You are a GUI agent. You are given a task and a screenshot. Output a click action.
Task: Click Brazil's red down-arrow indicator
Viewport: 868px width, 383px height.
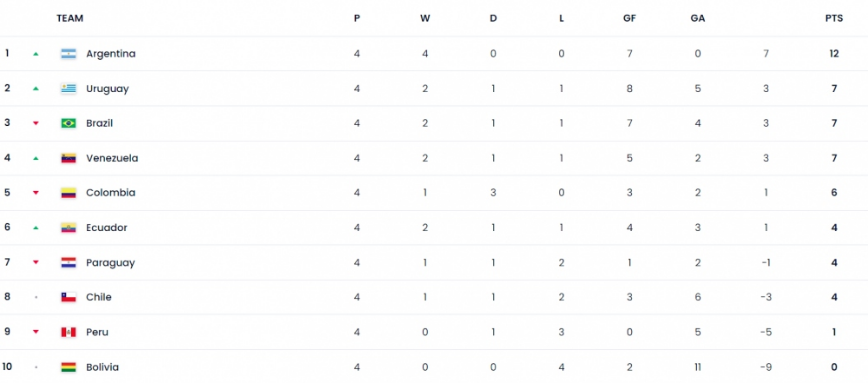click(36, 123)
